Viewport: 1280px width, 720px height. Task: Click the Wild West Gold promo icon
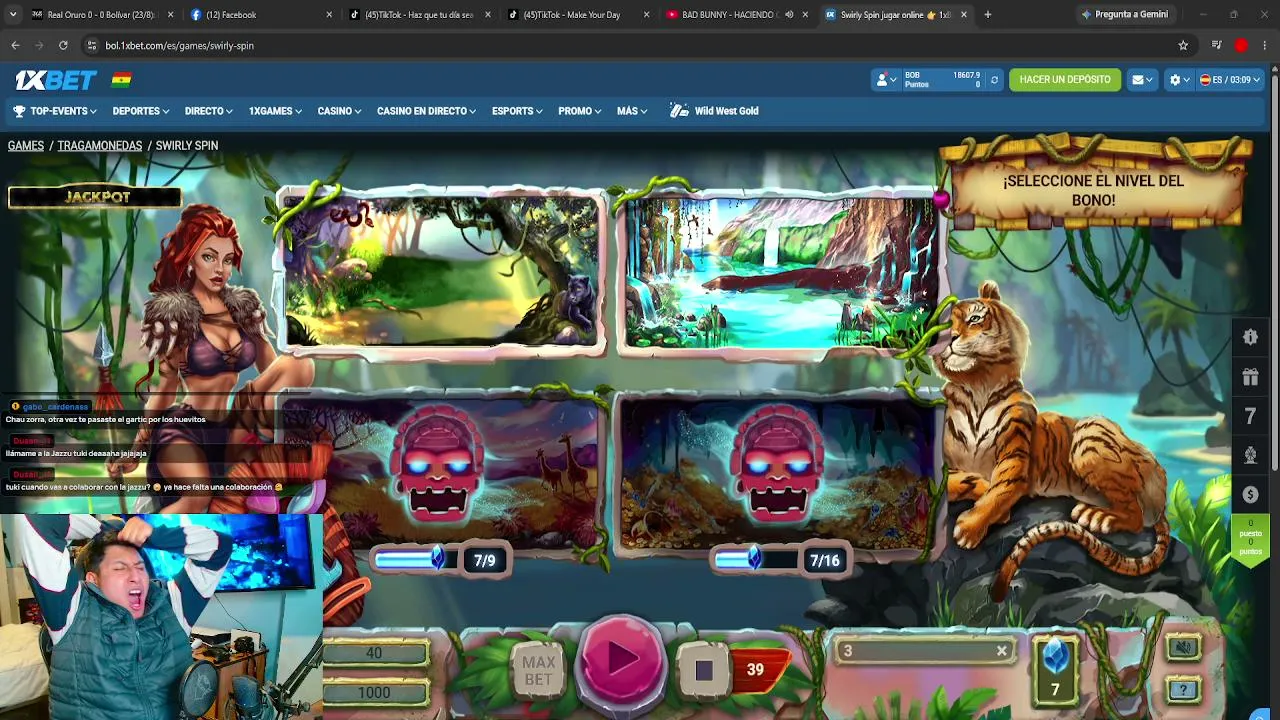[680, 111]
